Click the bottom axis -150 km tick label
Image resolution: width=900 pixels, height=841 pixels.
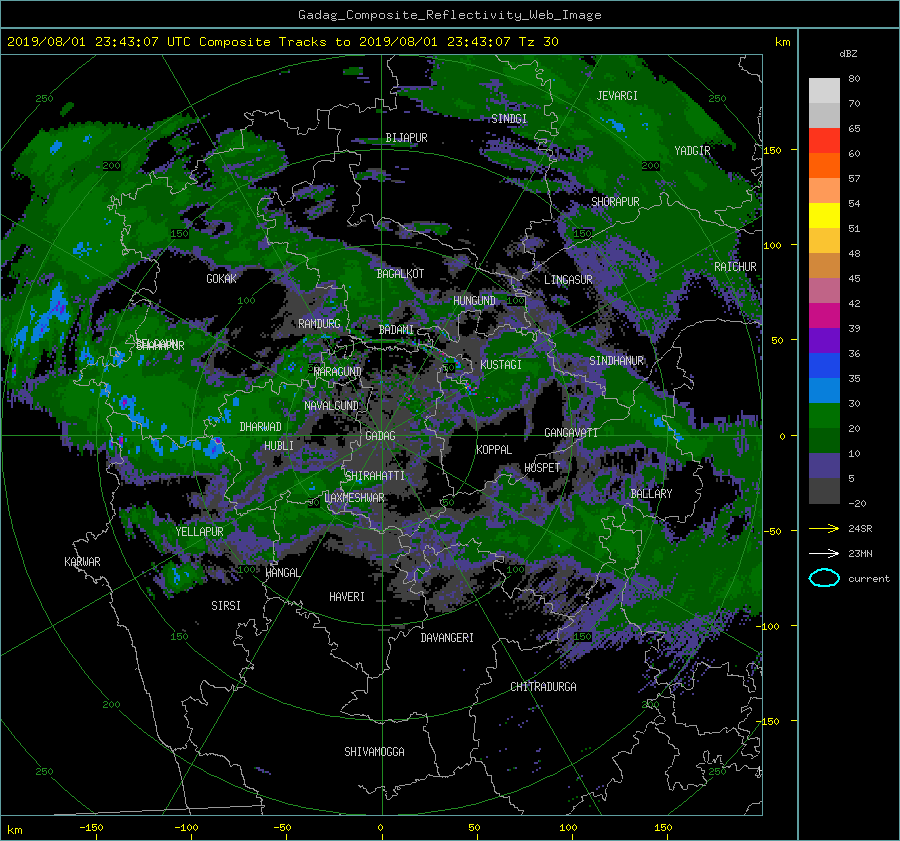click(x=91, y=828)
